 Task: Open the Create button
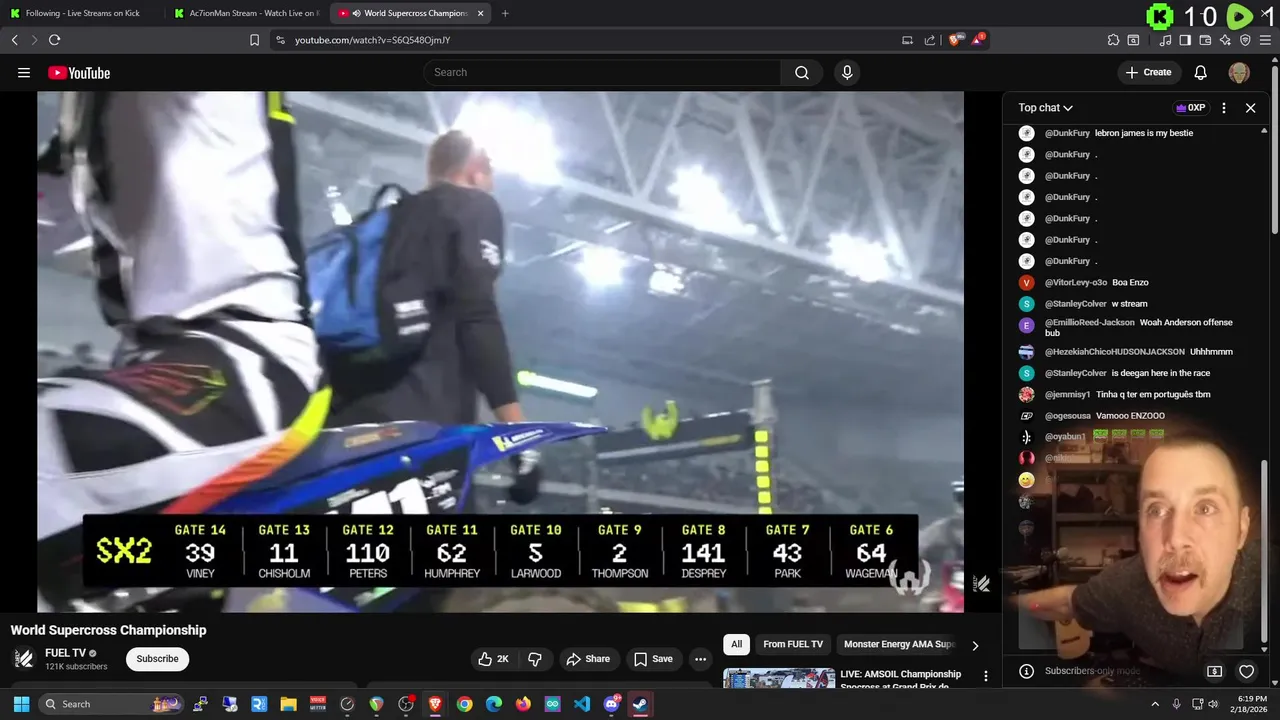coord(1148,72)
